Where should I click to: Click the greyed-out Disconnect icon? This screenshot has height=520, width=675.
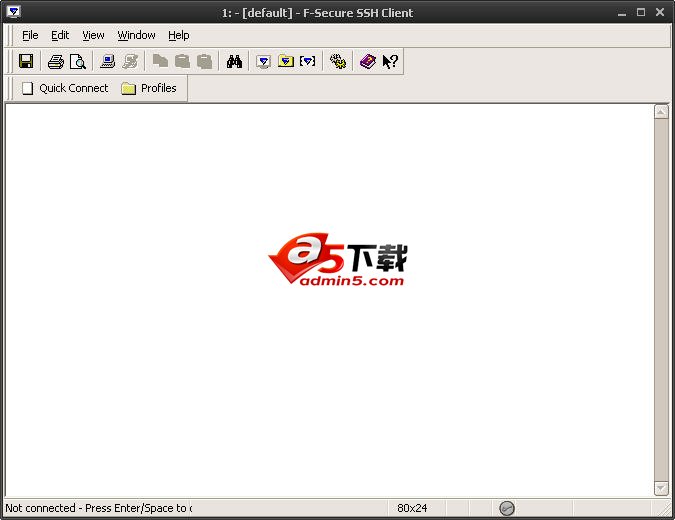click(x=130, y=61)
